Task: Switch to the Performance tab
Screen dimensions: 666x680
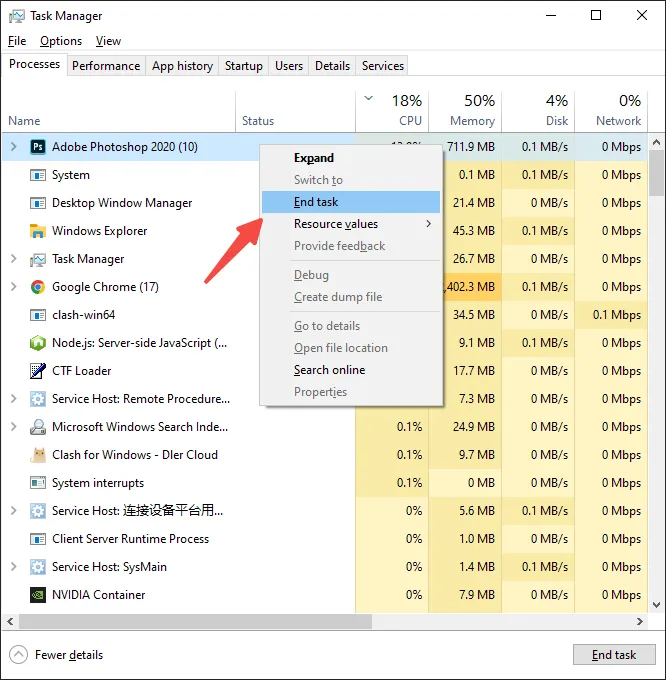Action: (106, 66)
